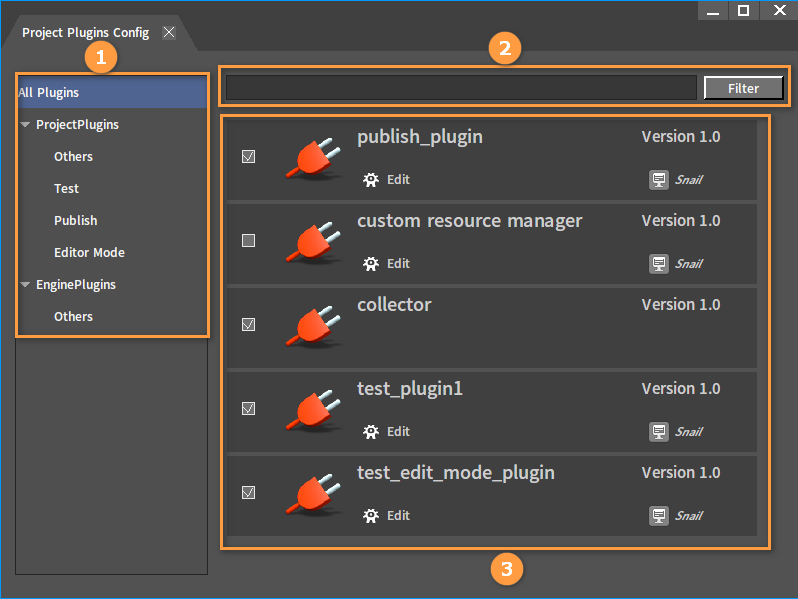Viewport: 798px width, 599px height.
Task: Click the gear icon for custom resource manager
Action: [371, 264]
